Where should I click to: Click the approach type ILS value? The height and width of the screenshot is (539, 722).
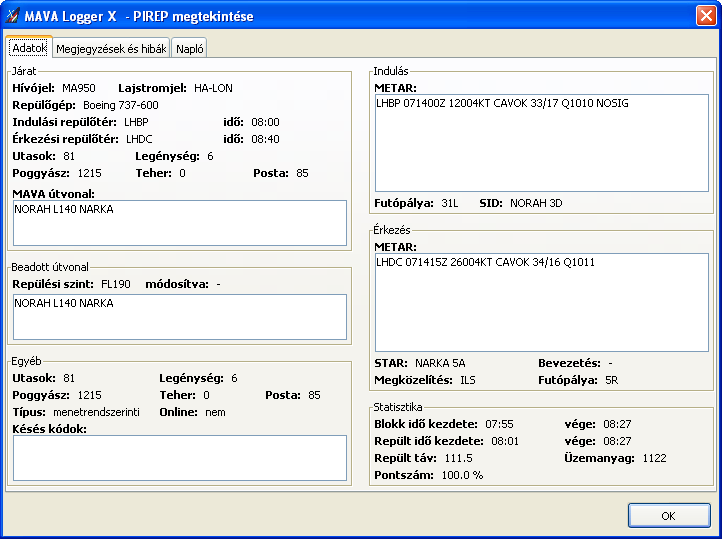(468, 380)
